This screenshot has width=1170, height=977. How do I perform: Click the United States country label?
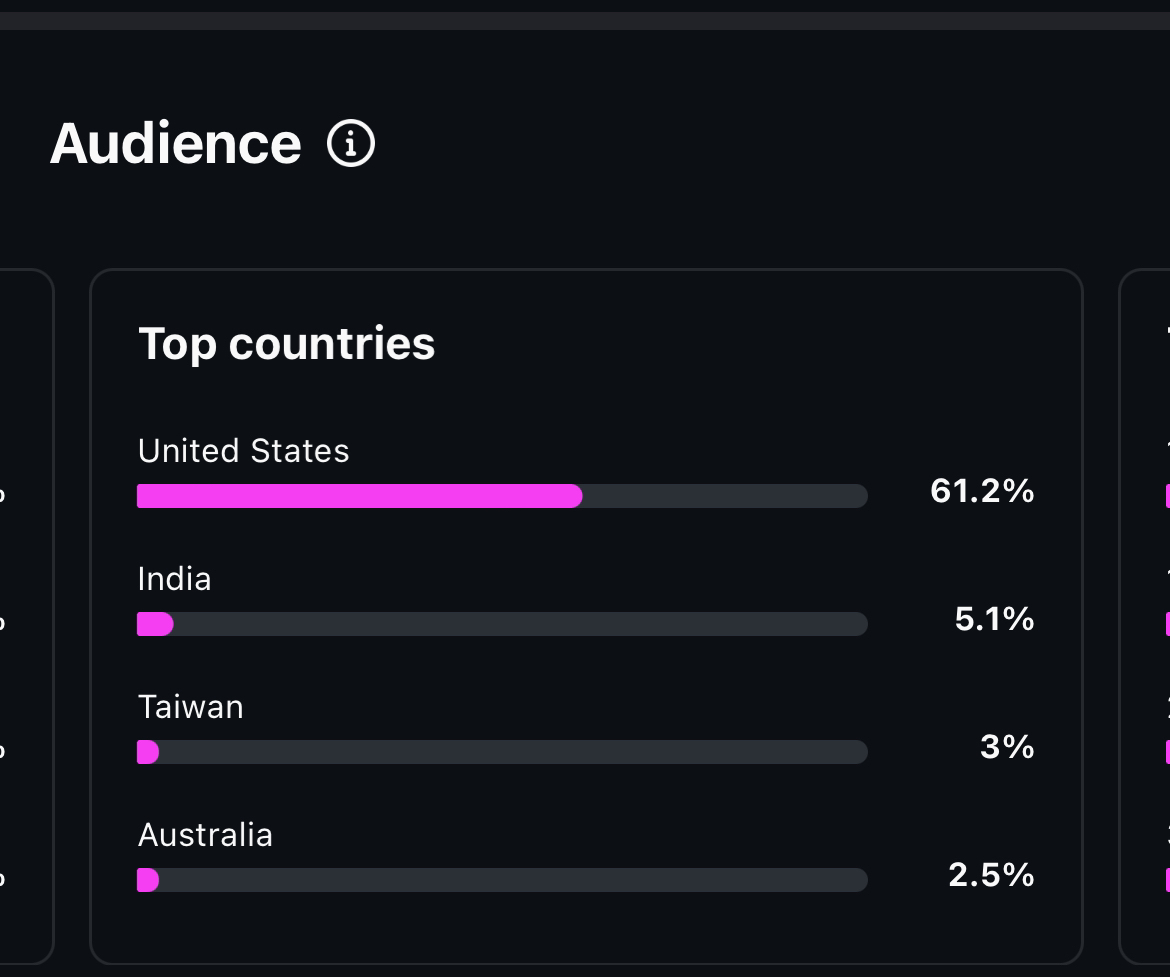coord(243,451)
